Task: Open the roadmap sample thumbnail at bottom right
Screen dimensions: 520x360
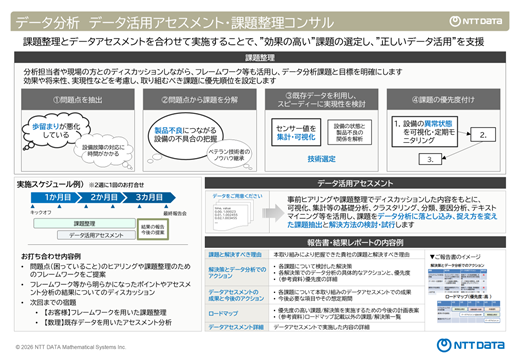Action: point(468,312)
